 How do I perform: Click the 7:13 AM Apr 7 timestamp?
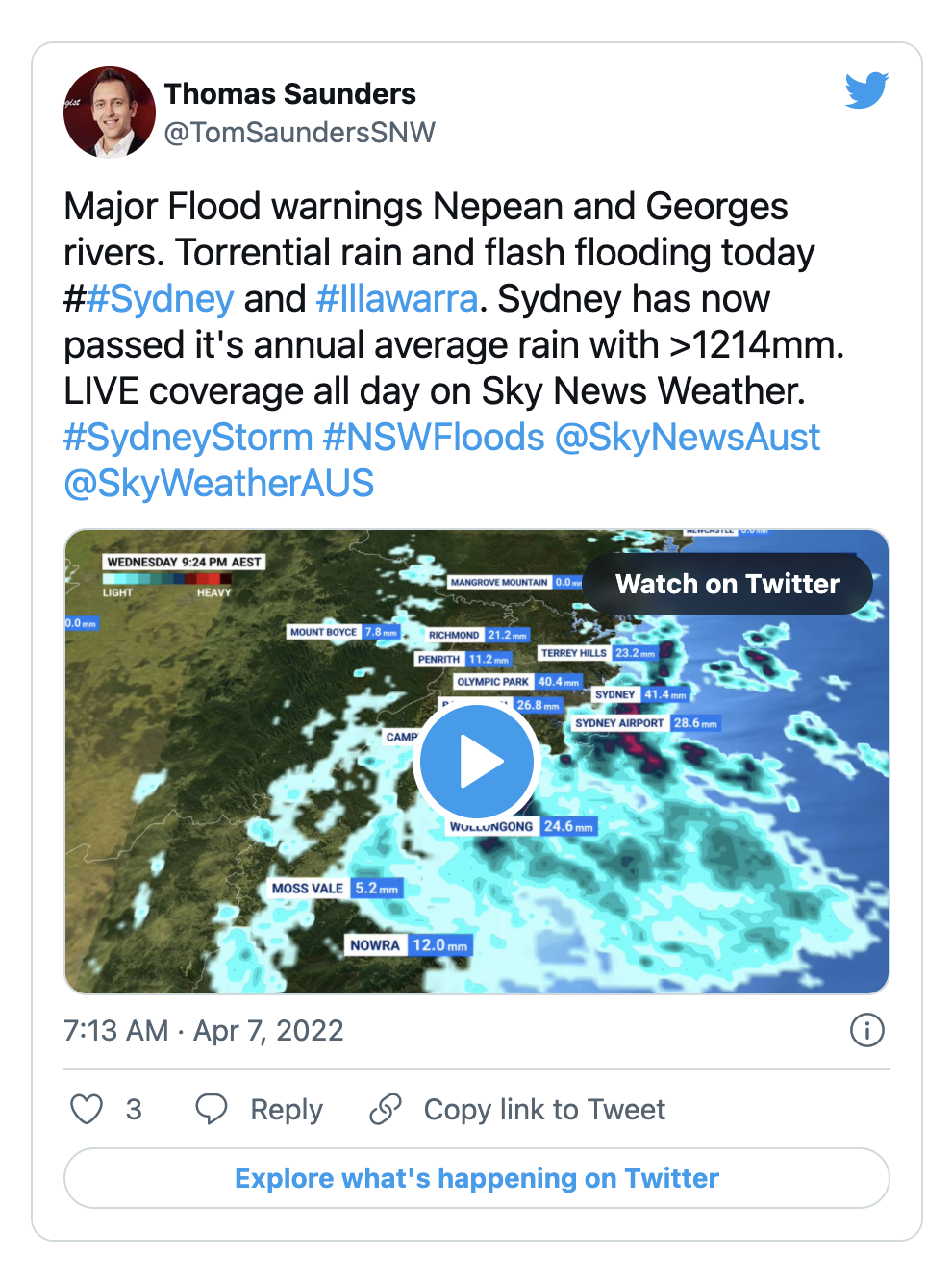(204, 1030)
